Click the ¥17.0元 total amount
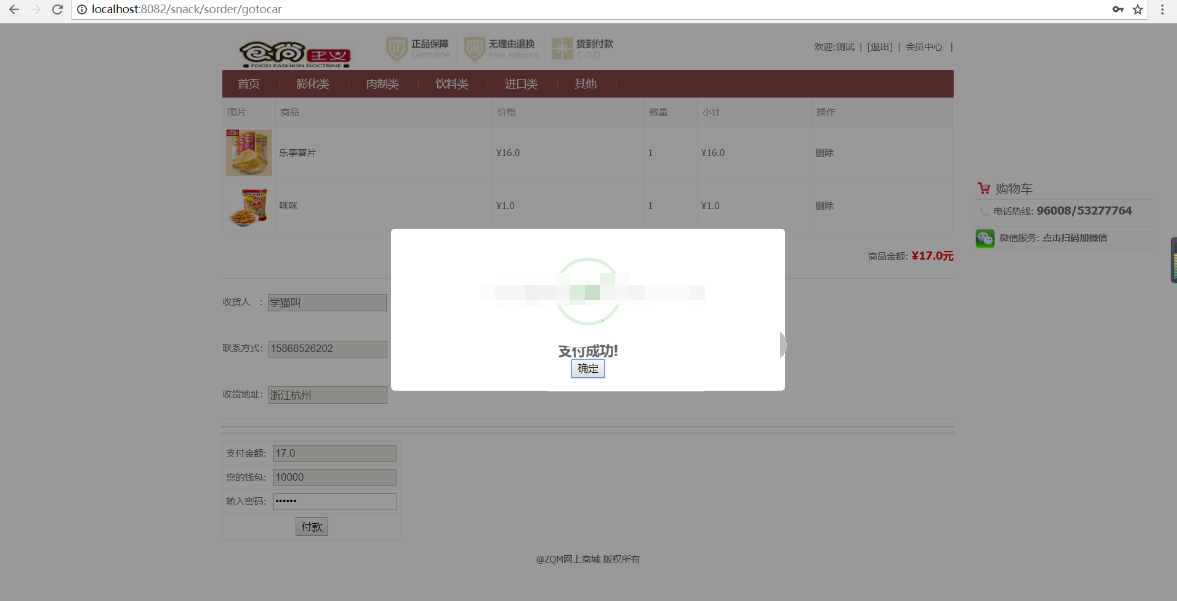Image resolution: width=1177 pixels, height=601 pixels. pyautogui.click(x=932, y=256)
